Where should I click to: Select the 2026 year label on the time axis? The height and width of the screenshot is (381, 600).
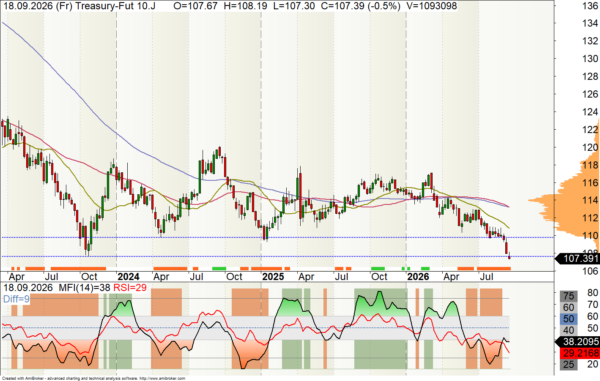[418, 277]
